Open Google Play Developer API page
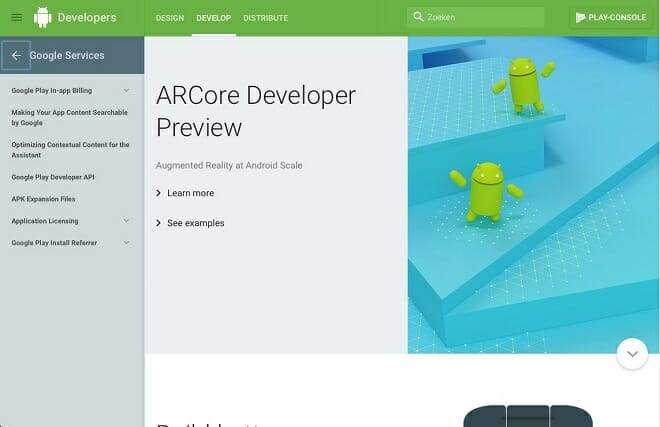660x427 pixels. pos(53,177)
